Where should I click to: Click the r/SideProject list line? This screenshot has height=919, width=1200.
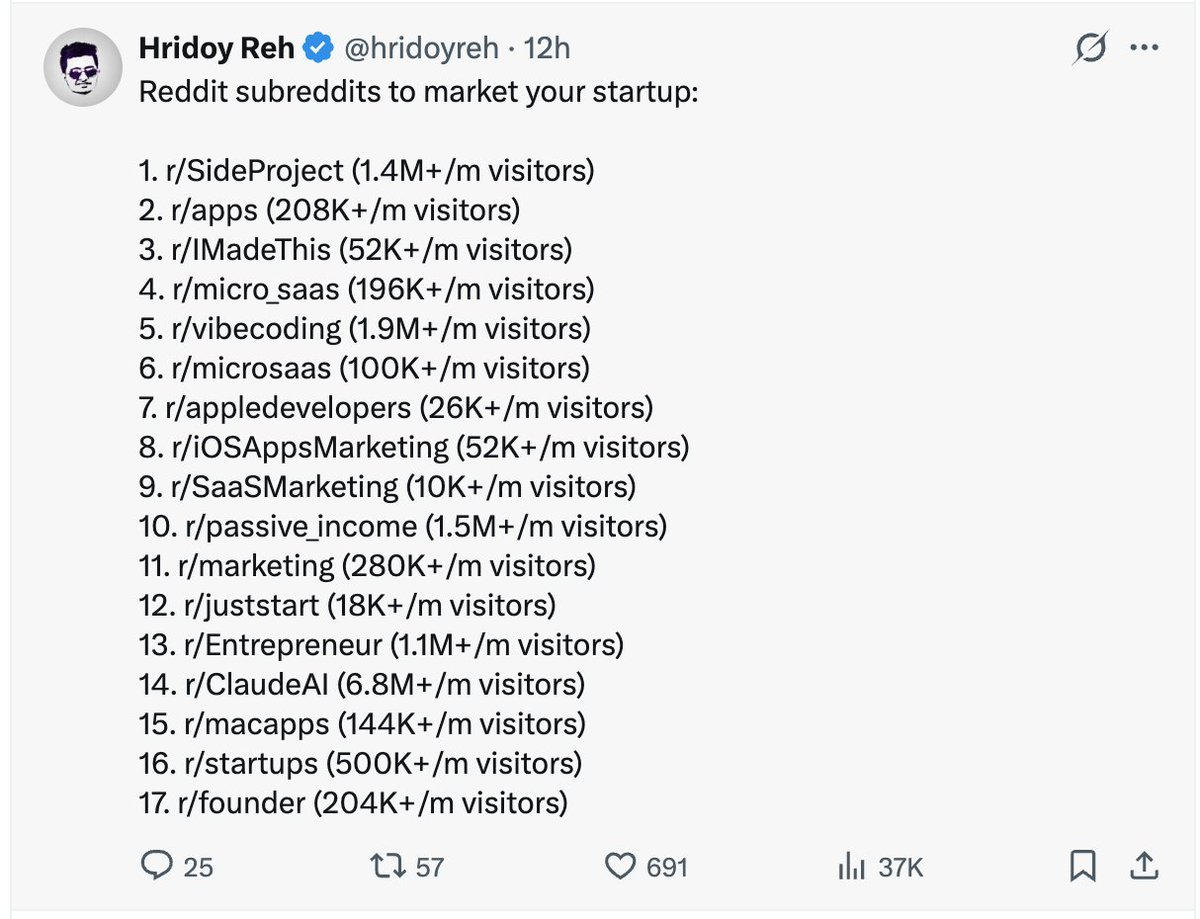(x=367, y=171)
